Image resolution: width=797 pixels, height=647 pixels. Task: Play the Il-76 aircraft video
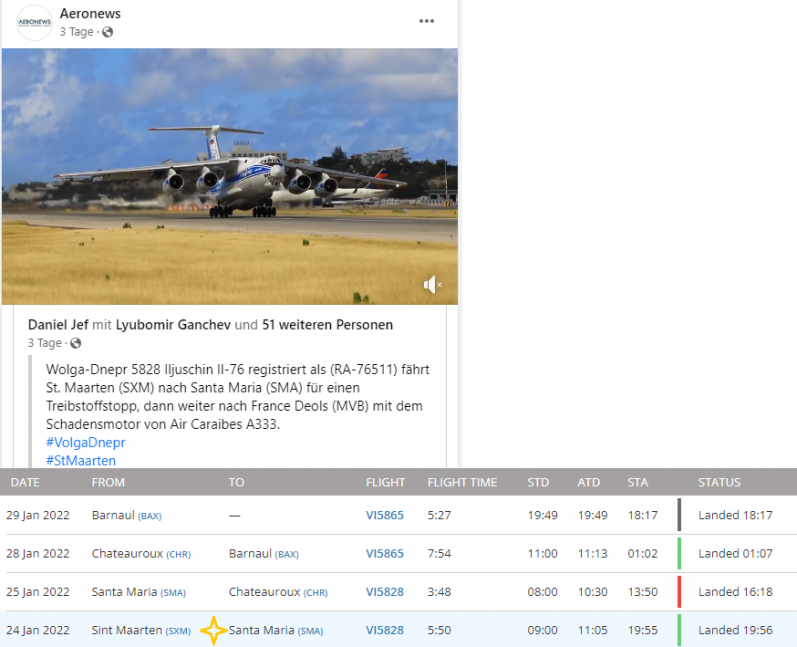point(229,176)
